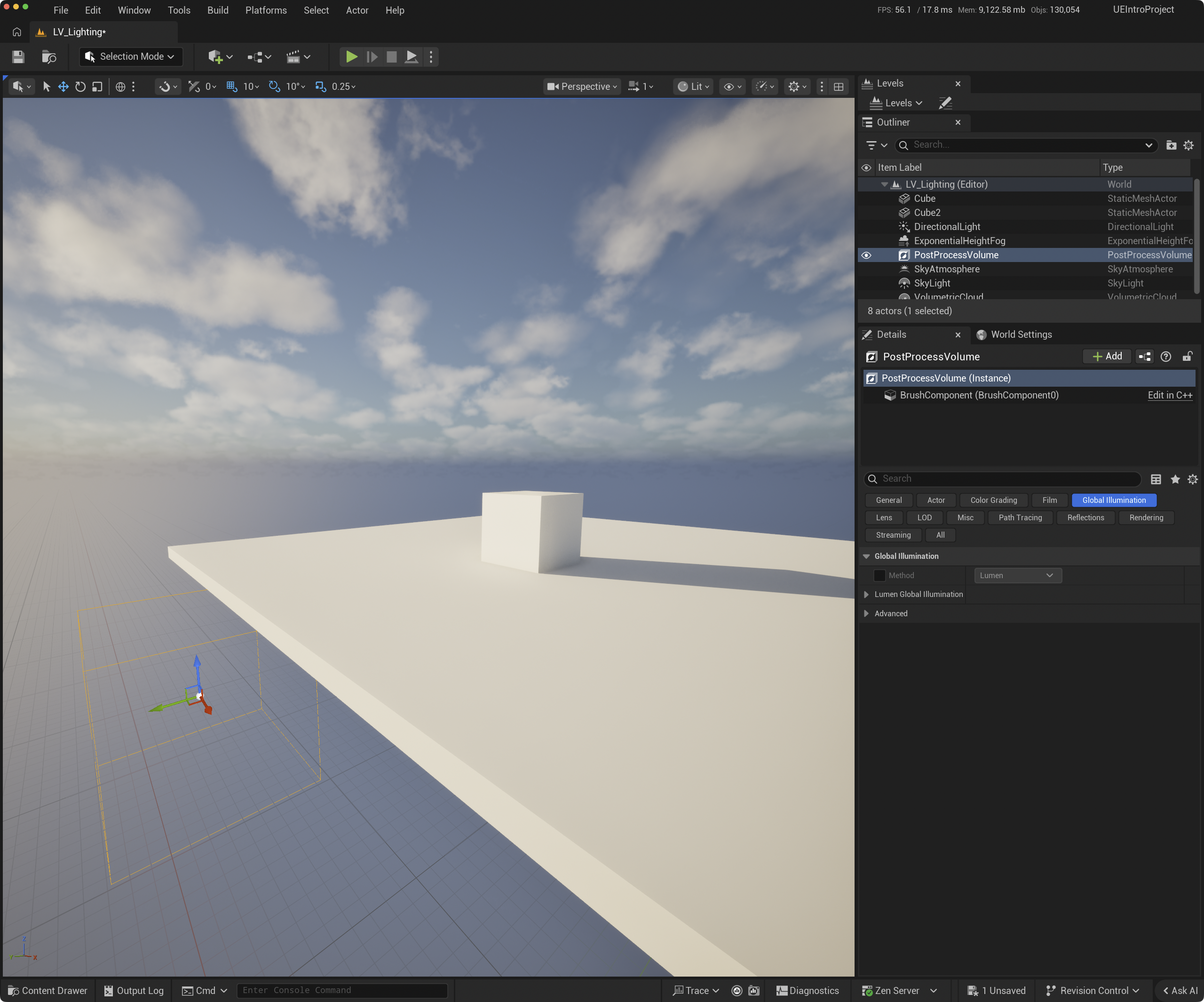Switch to the World Settings tab

point(1014,335)
